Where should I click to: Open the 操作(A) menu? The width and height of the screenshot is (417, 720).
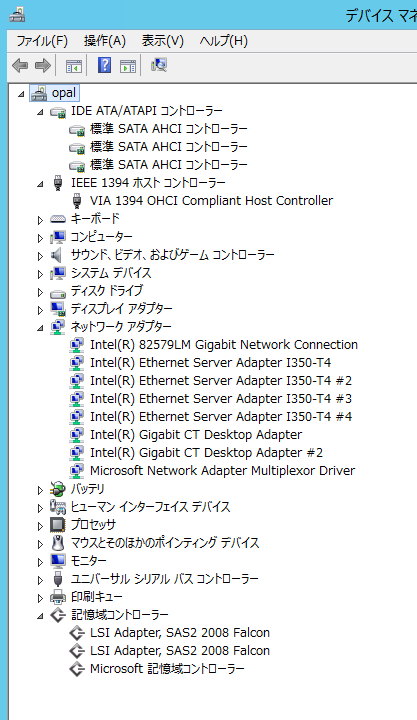(x=105, y=41)
